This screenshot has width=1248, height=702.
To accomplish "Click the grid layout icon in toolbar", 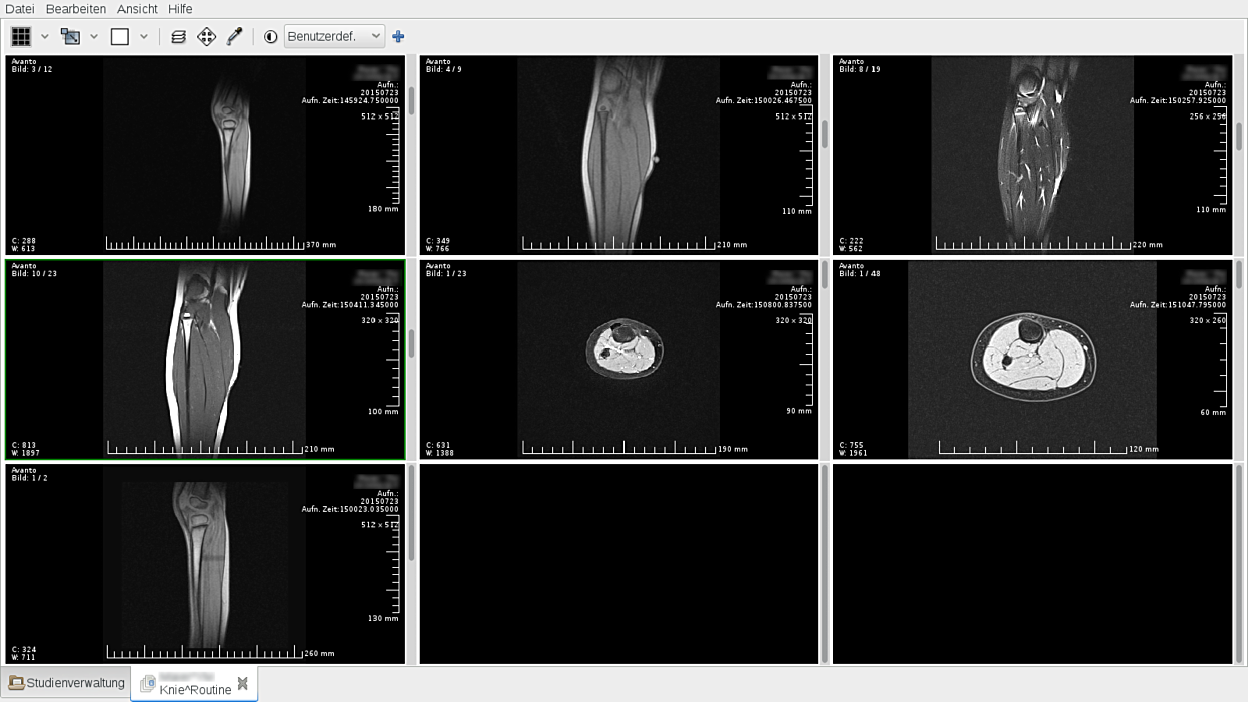I will (x=20, y=37).
